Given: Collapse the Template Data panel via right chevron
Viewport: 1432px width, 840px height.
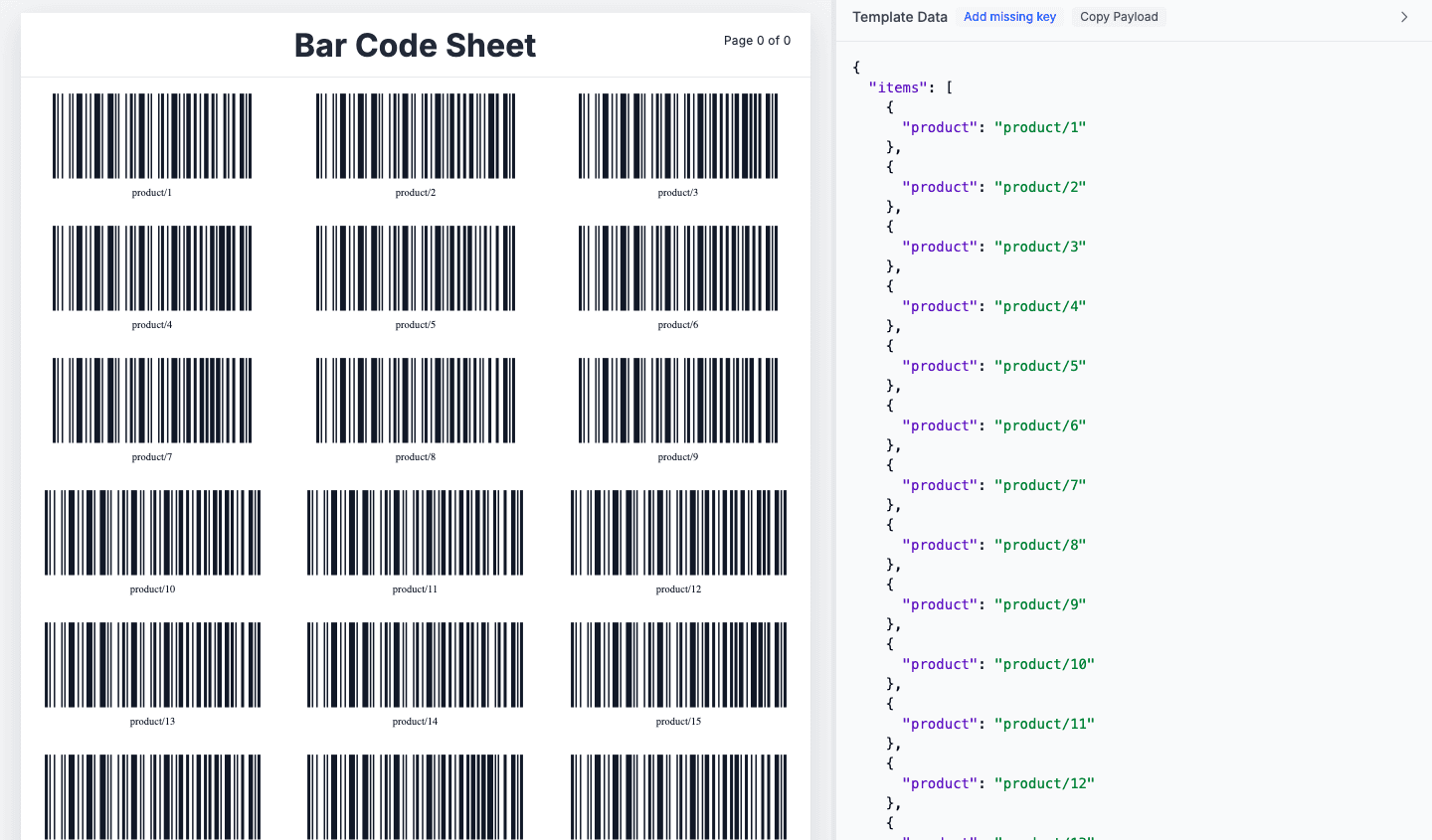Looking at the screenshot, I should 1403,16.
